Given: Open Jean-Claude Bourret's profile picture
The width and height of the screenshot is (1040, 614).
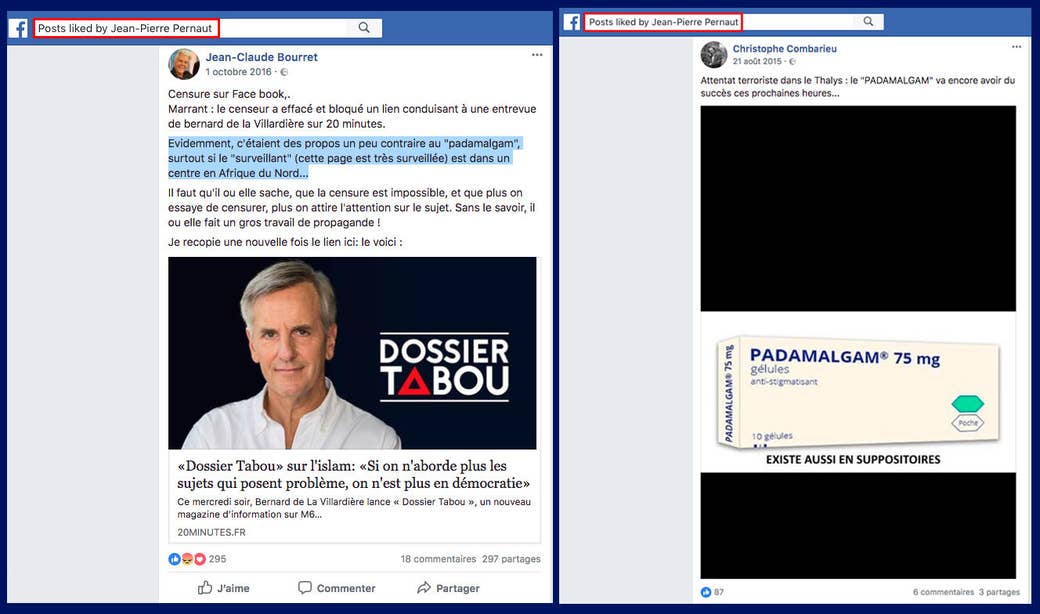Looking at the screenshot, I should click(184, 64).
